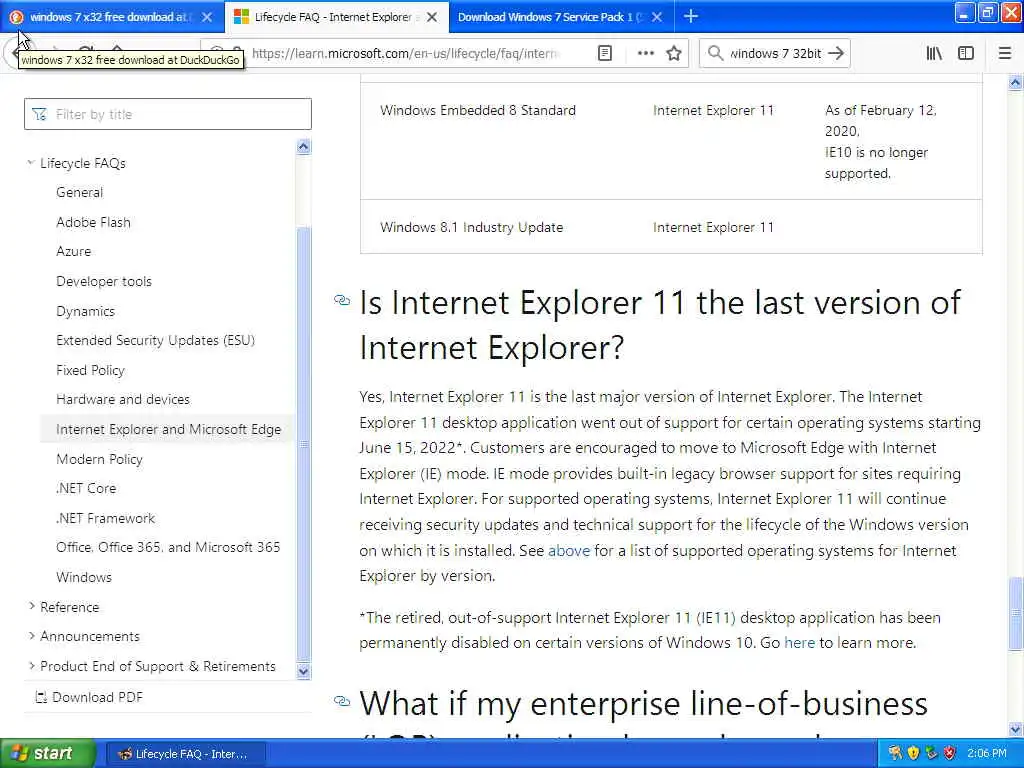Open Office, Office 365, and Microsoft 365 entry

click(168, 547)
